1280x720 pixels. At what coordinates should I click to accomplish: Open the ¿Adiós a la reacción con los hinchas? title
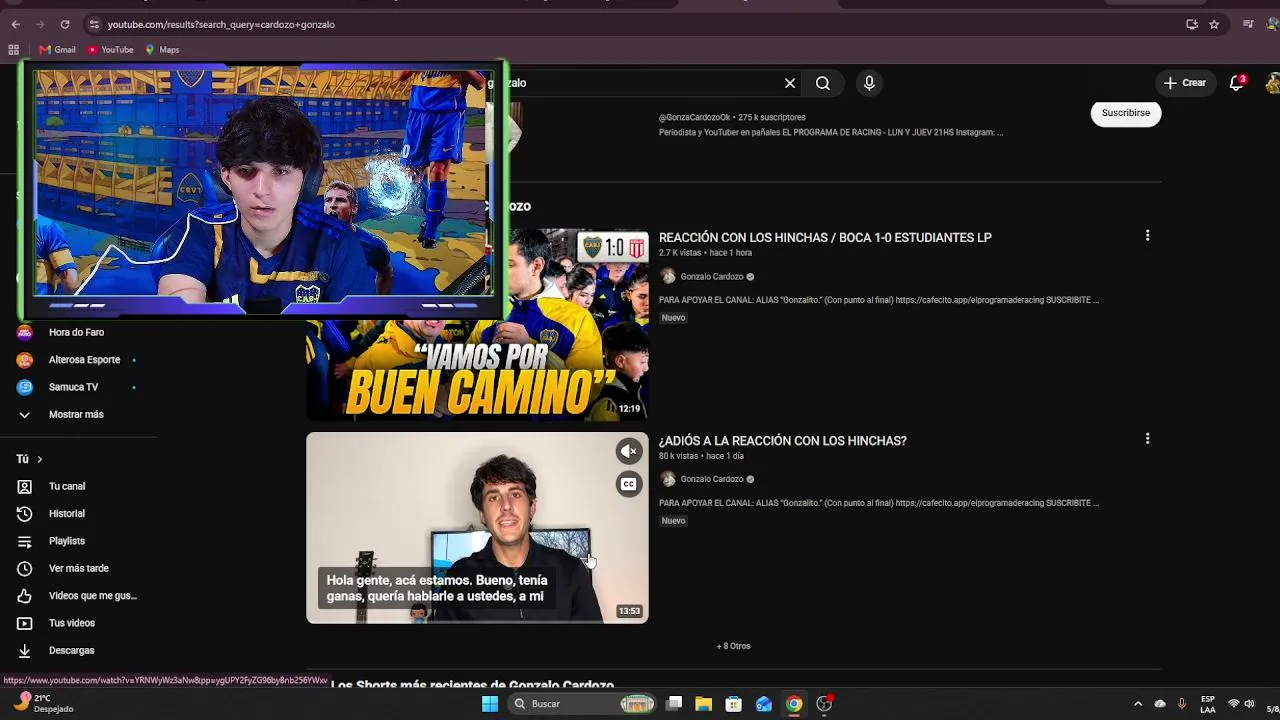coord(782,441)
